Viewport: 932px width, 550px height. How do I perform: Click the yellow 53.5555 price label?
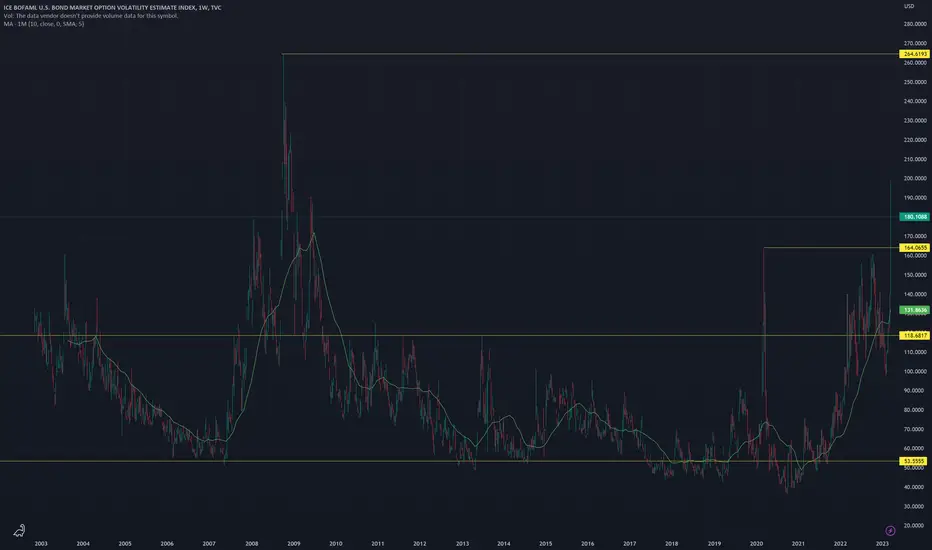tap(914, 461)
